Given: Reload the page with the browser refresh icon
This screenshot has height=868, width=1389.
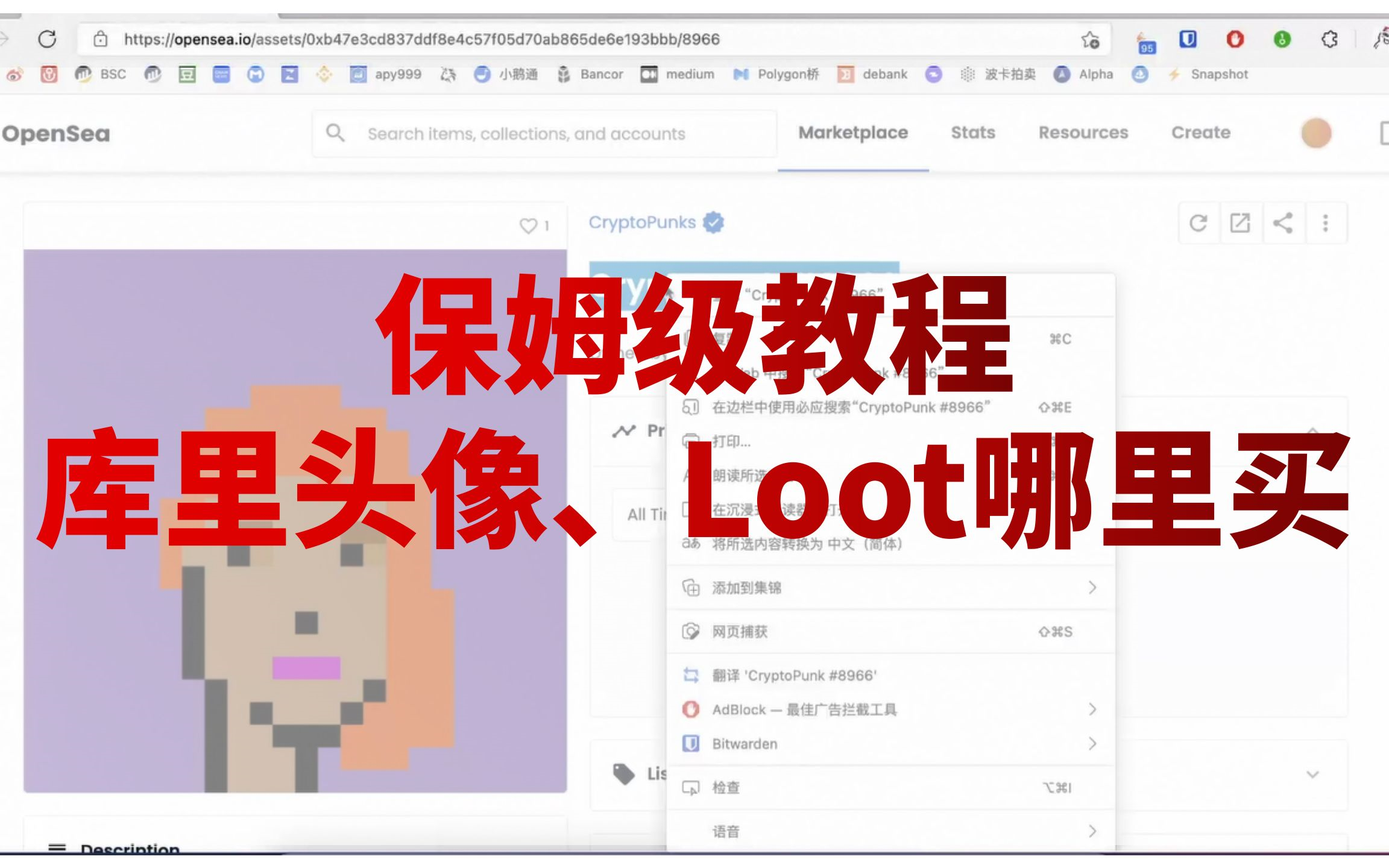Looking at the screenshot, I should (x=47, y=39).
